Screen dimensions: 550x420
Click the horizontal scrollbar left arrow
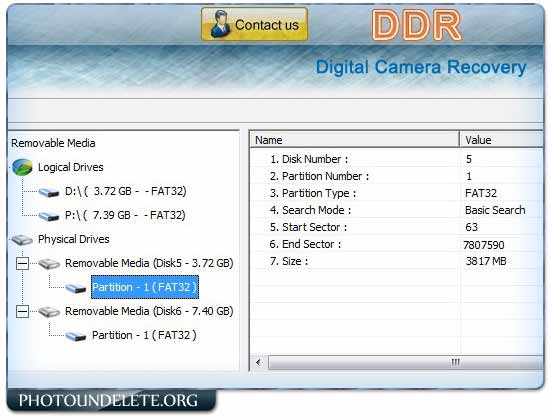(259, 362)
